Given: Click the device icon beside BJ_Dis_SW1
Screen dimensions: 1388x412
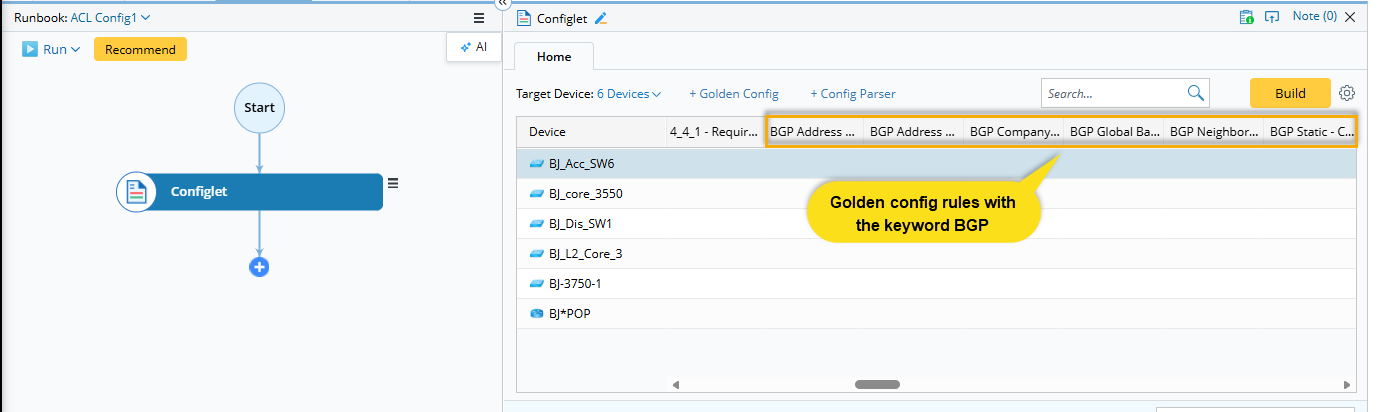Looking at the screenshot, I should [x=536, y=223].
